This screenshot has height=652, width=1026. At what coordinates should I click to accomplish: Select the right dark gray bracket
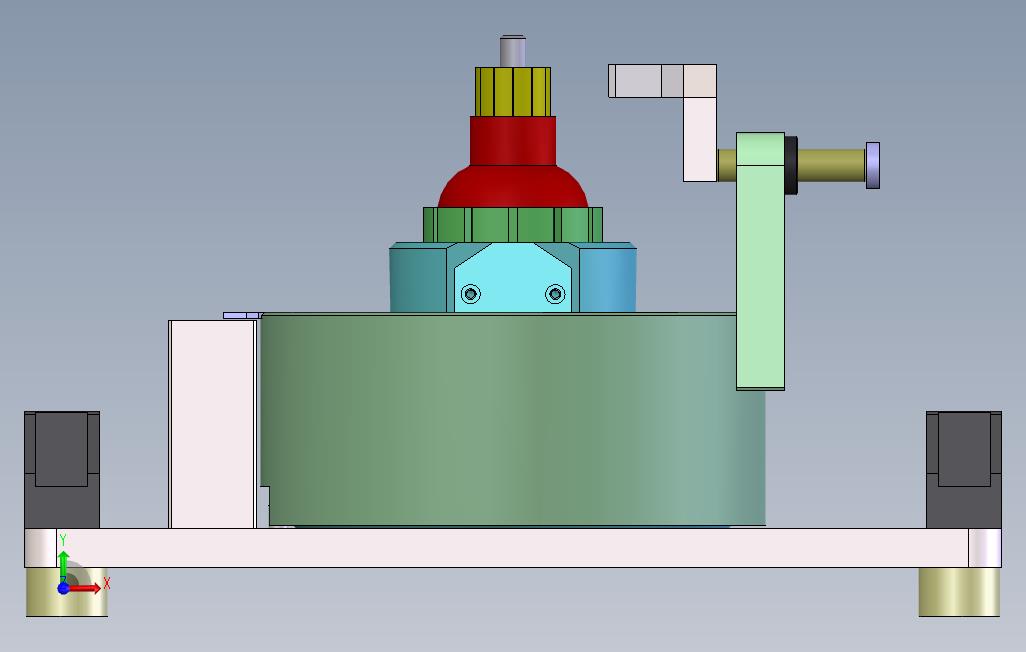[964, 469]
